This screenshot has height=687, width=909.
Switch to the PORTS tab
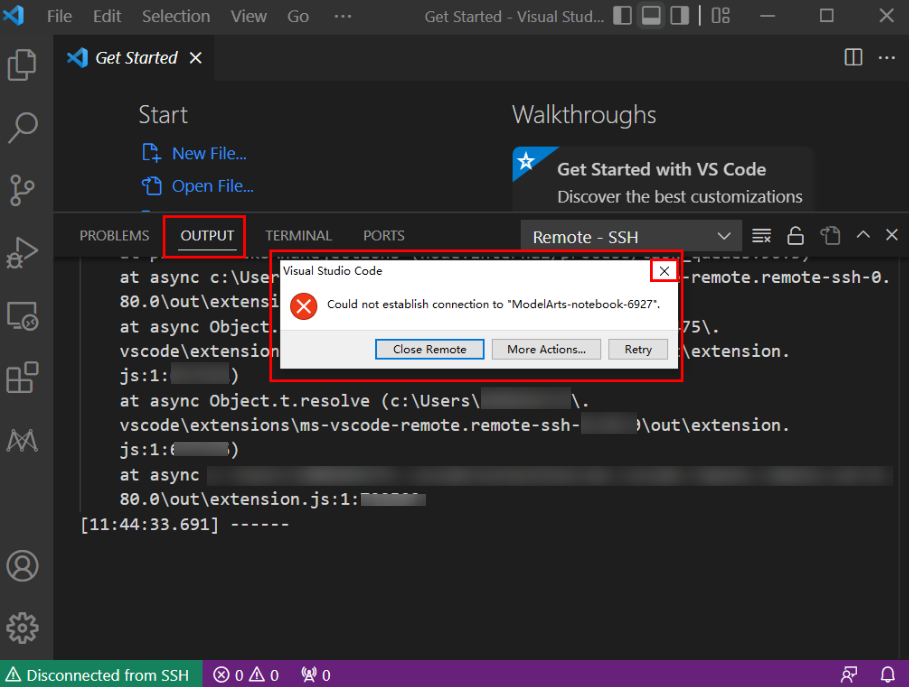point(384,236)
